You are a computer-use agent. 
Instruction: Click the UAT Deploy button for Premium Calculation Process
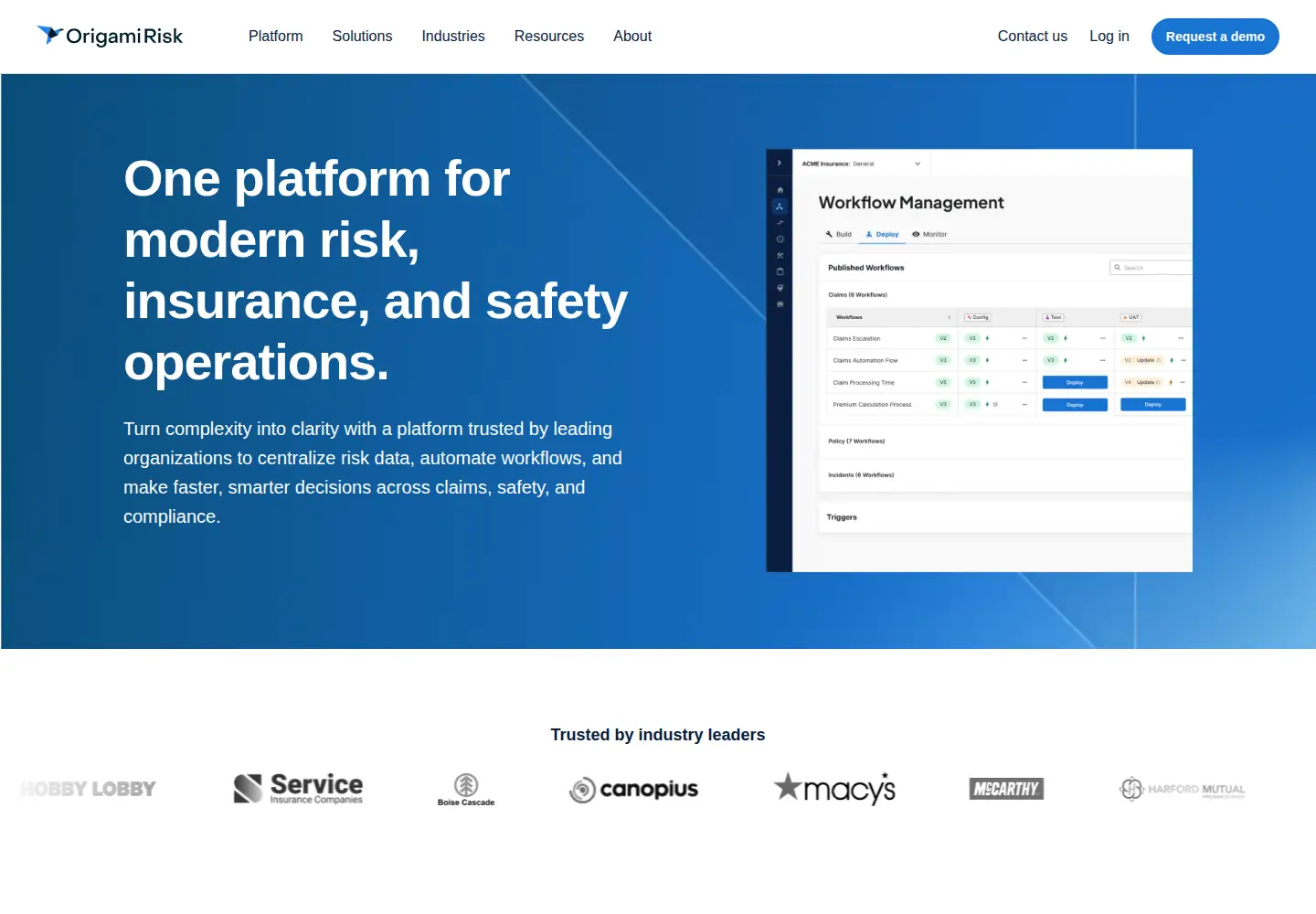point(1153,405)
